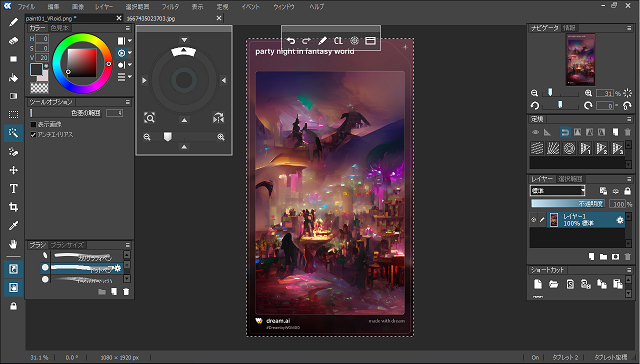Image resolution: width=640 pixels, height=364 pixels.
Task: Select the Move tool
Action: coord(13,170)
